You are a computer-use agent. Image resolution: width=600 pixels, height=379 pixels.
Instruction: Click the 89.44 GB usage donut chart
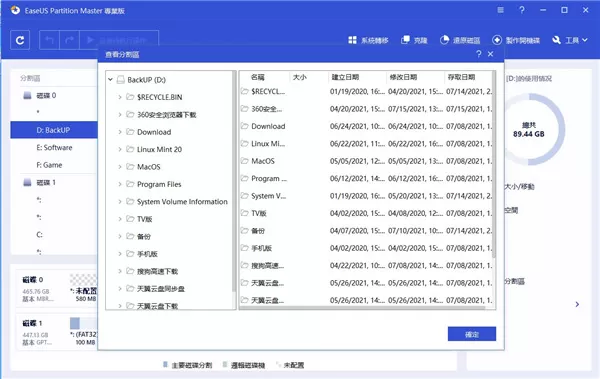click(x=529, y=130)
